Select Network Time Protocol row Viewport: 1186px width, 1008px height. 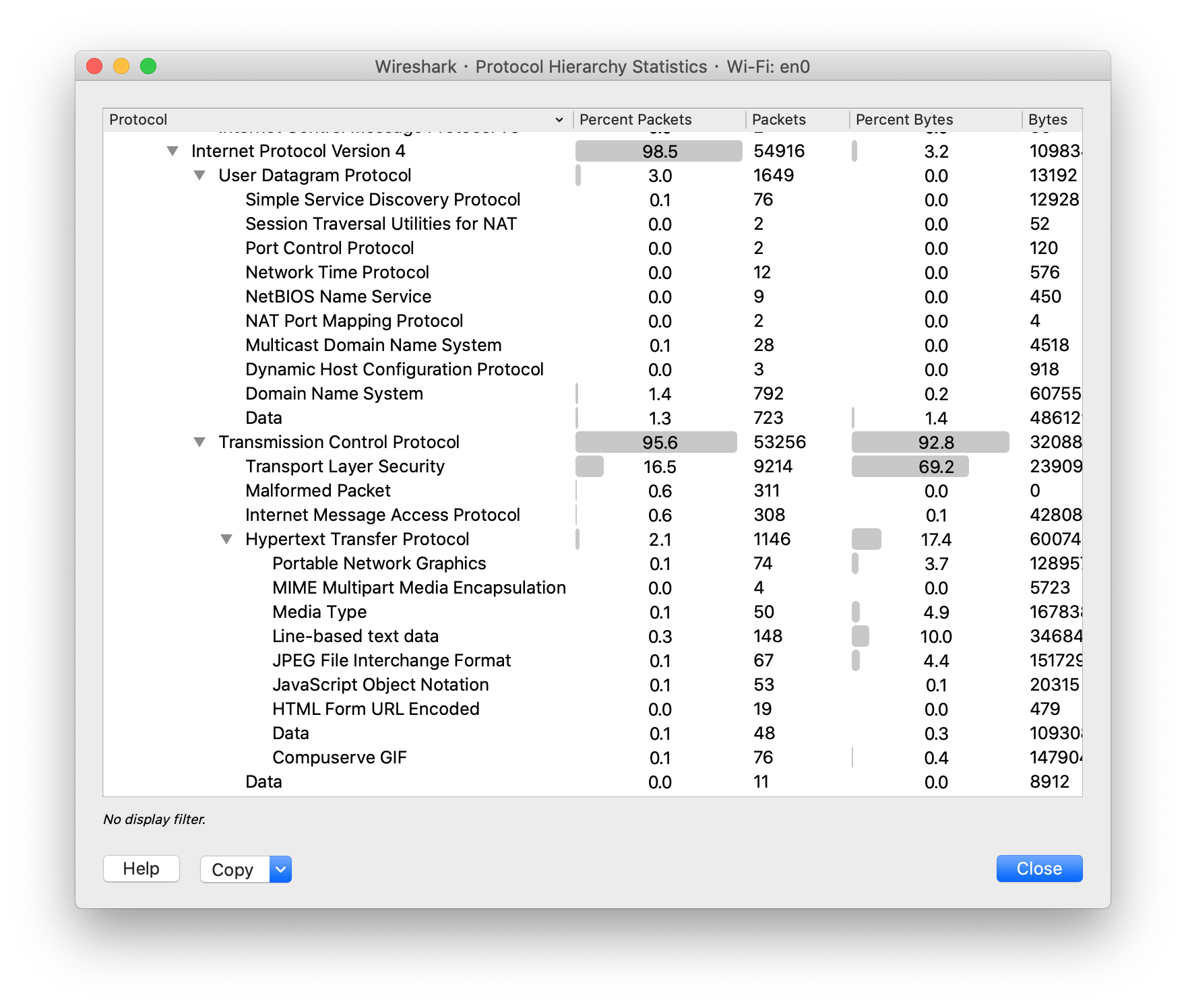[592, 272]
